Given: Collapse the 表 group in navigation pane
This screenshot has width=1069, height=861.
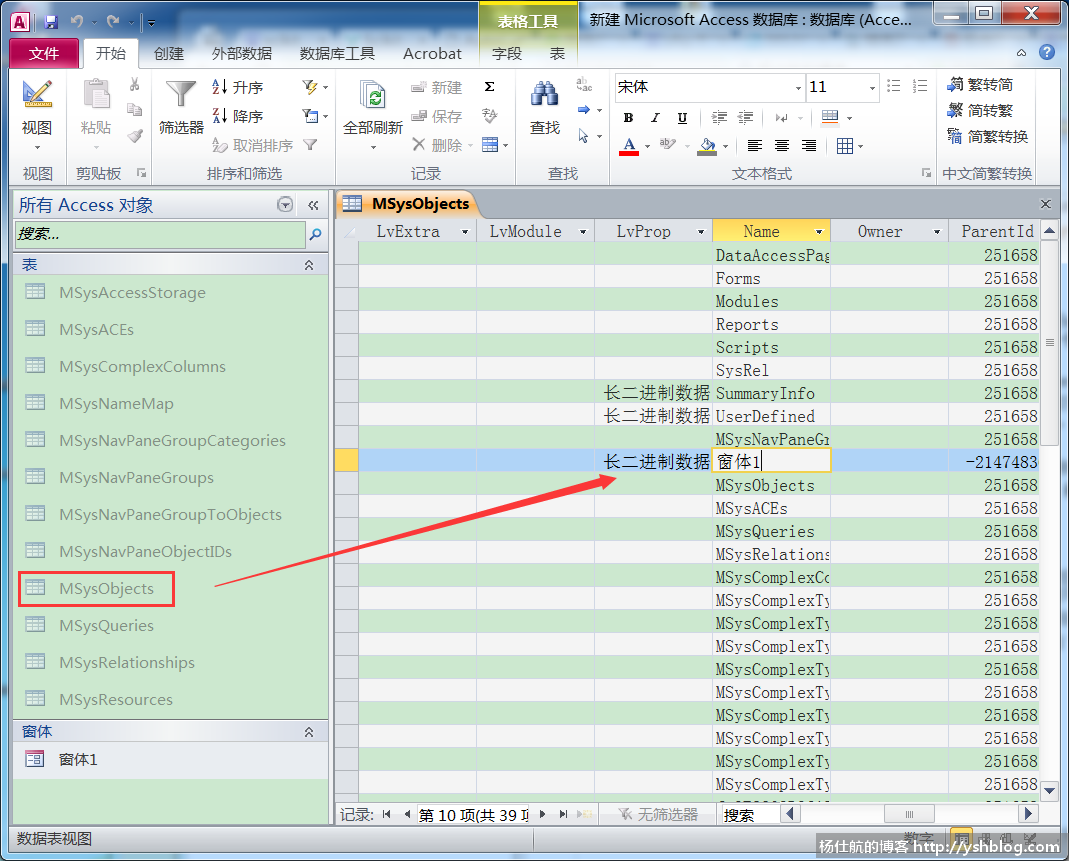Looking at the screenshot, I should coord(309,265).
